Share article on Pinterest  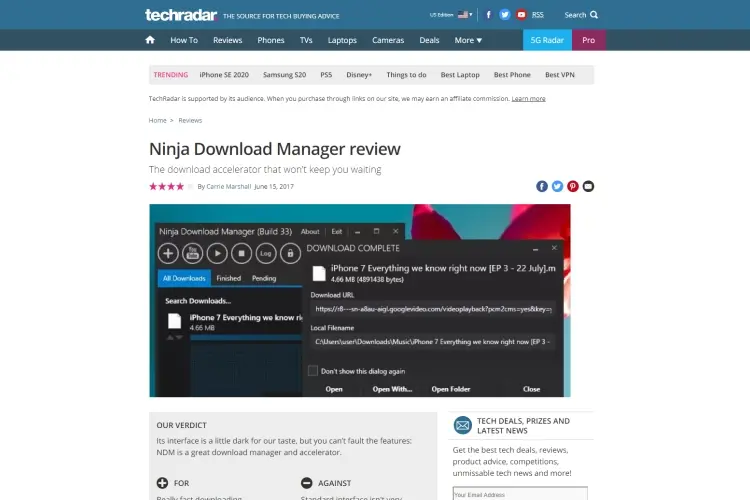[573, 186]
